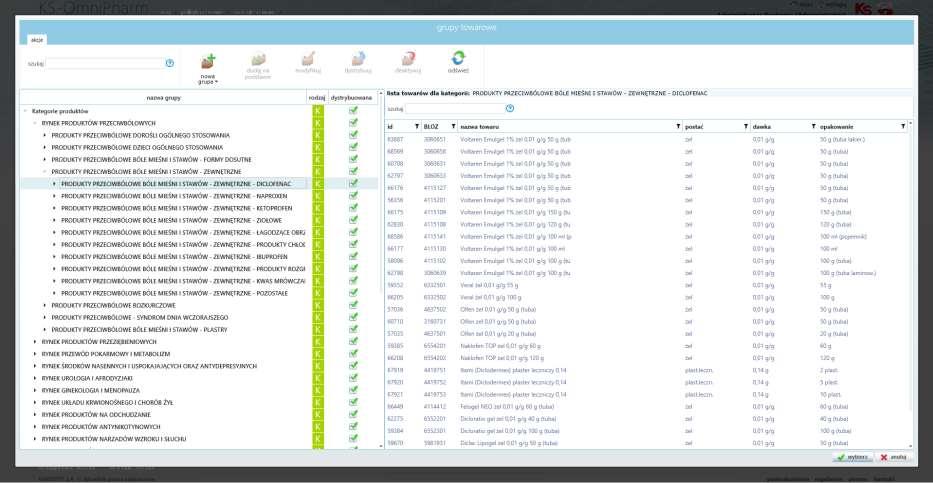This screenshot has height=483, width=933.
Task: Open filter icon on the 'id' column
Action: point(417,127)
